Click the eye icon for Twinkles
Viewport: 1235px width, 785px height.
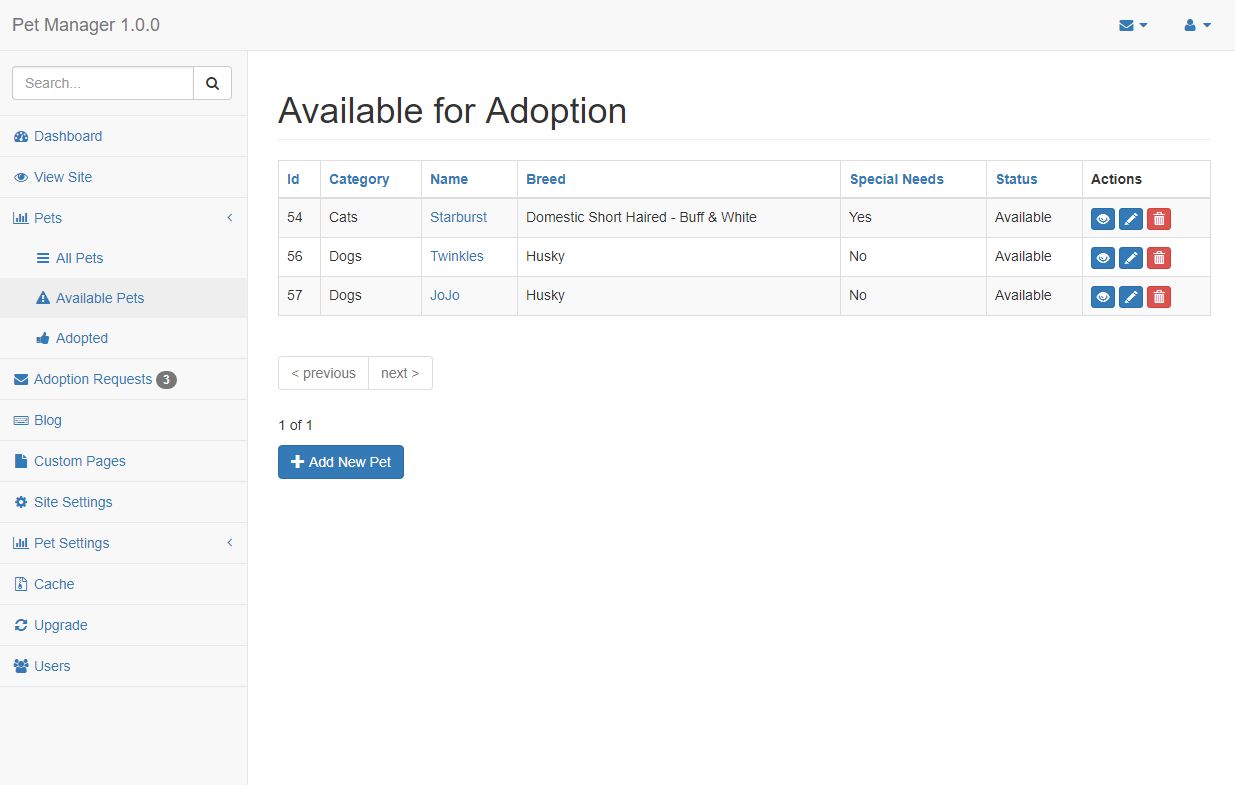click(1103, 258)
